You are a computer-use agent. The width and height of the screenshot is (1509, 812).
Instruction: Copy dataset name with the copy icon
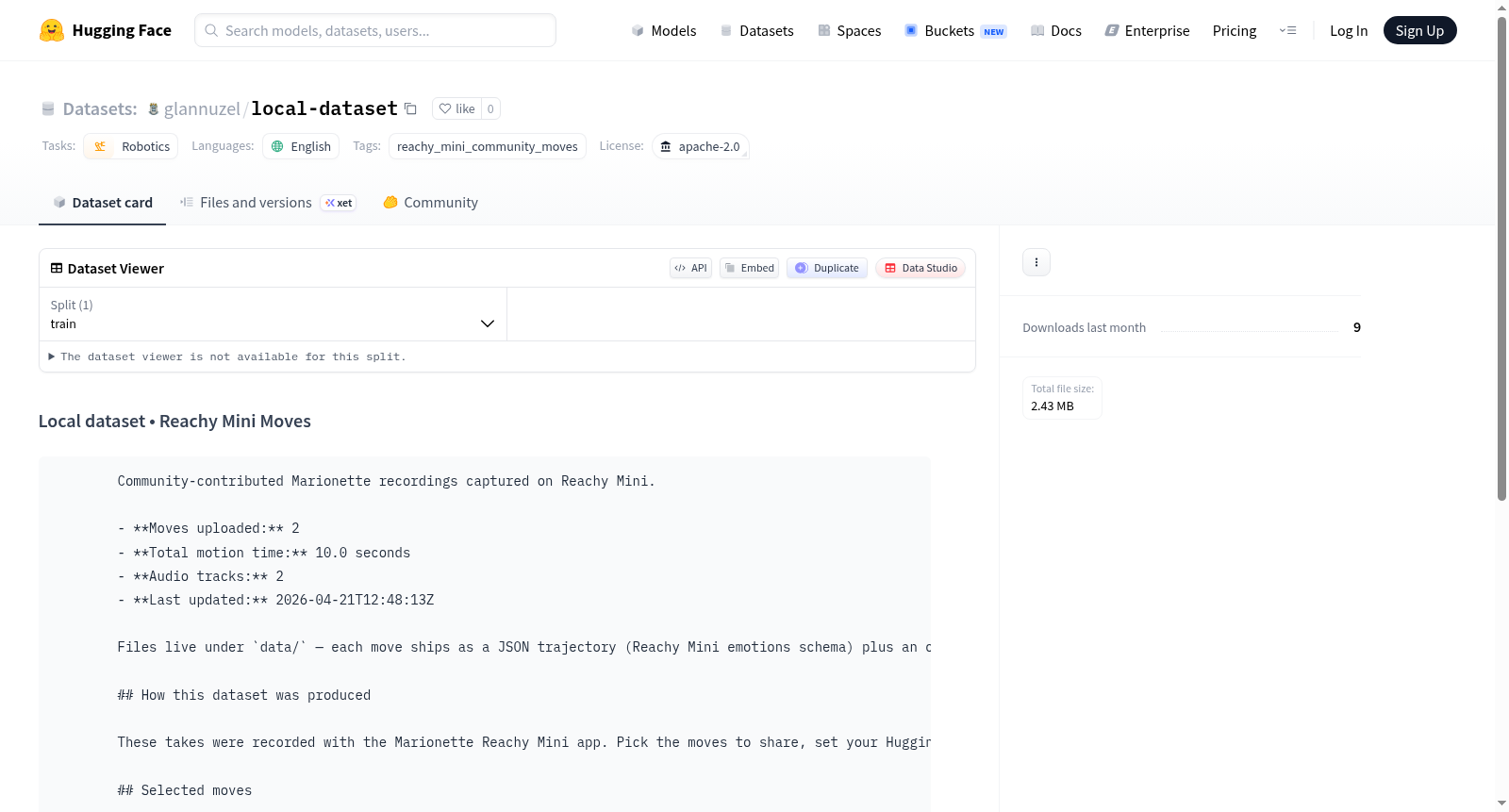pyautogui.click(x=410, y=108)
